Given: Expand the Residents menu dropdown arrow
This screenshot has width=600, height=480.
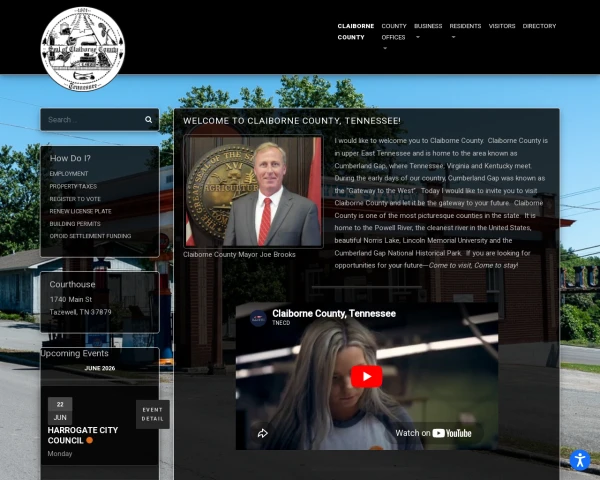Looking at the screenshot, I should pyautogui.click(x=453, y=38).
